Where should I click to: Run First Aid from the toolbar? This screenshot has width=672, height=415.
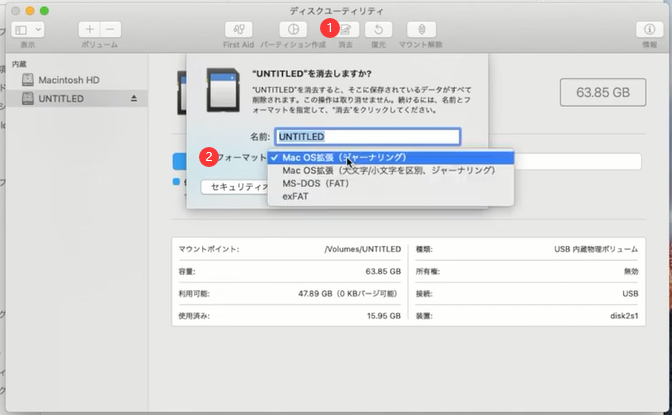point(239,30)
